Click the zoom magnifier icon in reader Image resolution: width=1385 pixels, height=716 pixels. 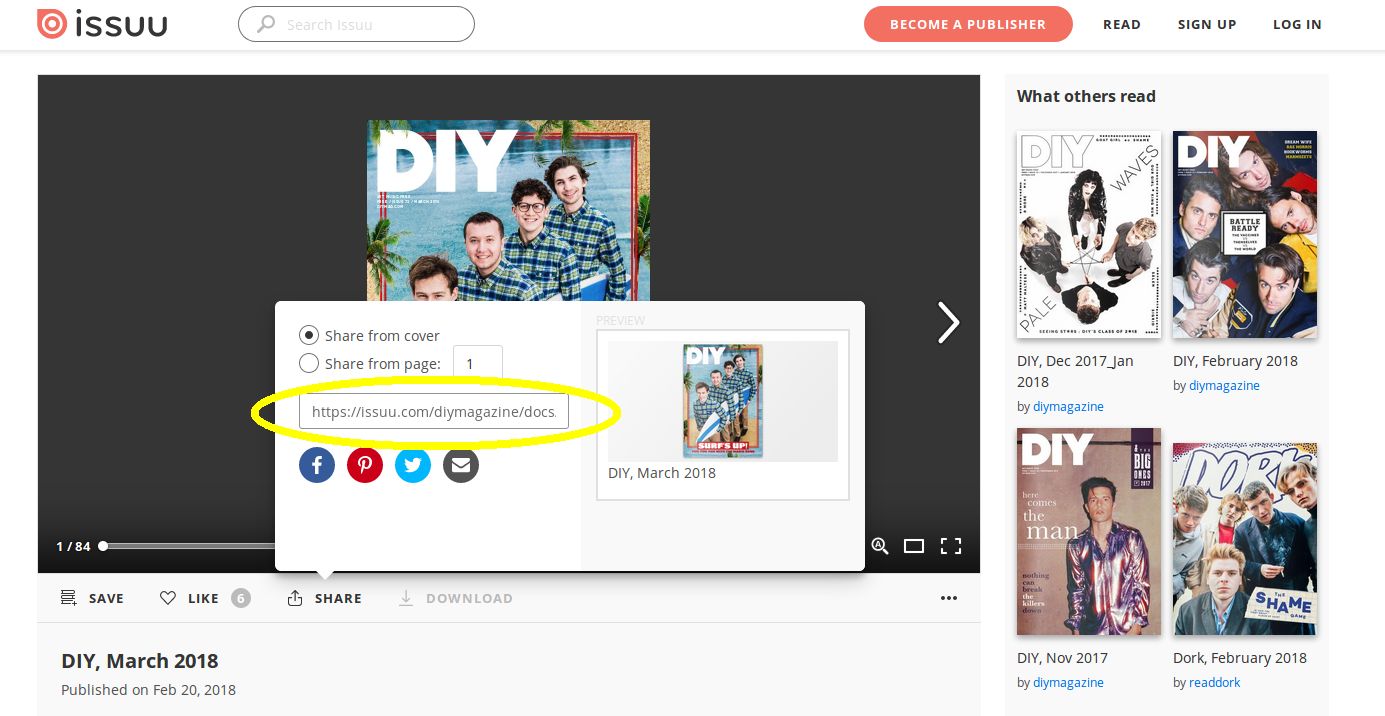click(880, 546)
